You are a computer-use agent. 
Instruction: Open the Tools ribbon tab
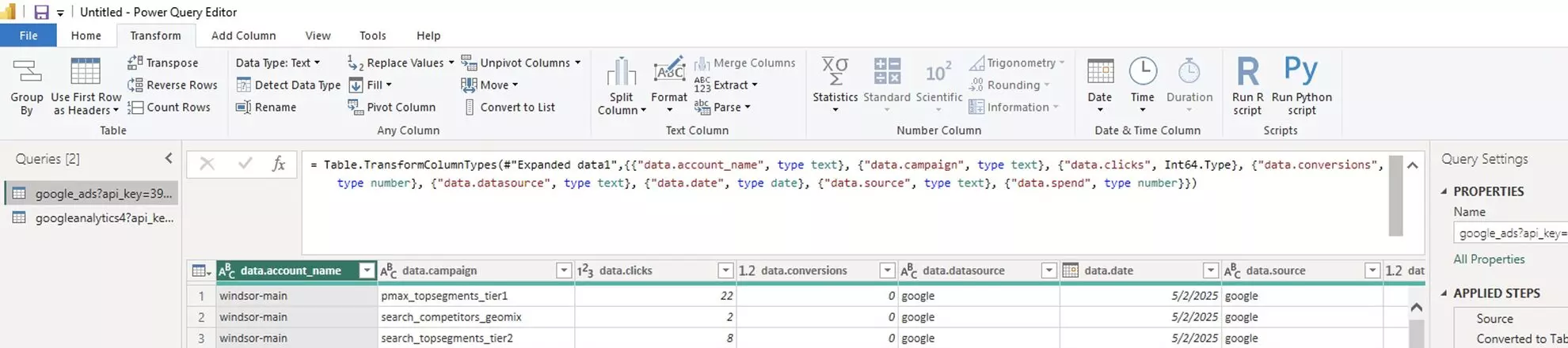tap(372, 36)
